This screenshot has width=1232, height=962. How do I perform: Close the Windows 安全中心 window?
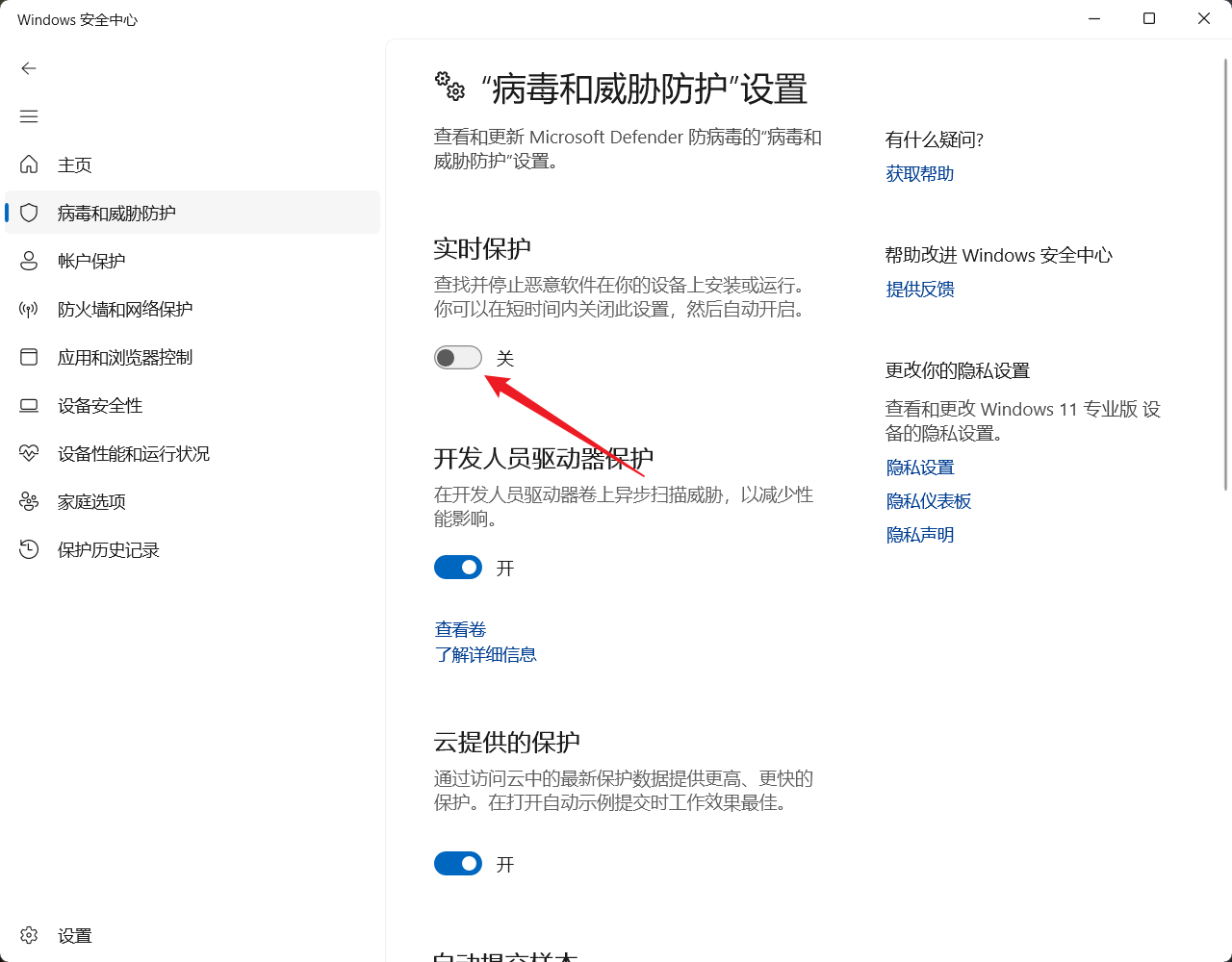[x=1204, y=19]
